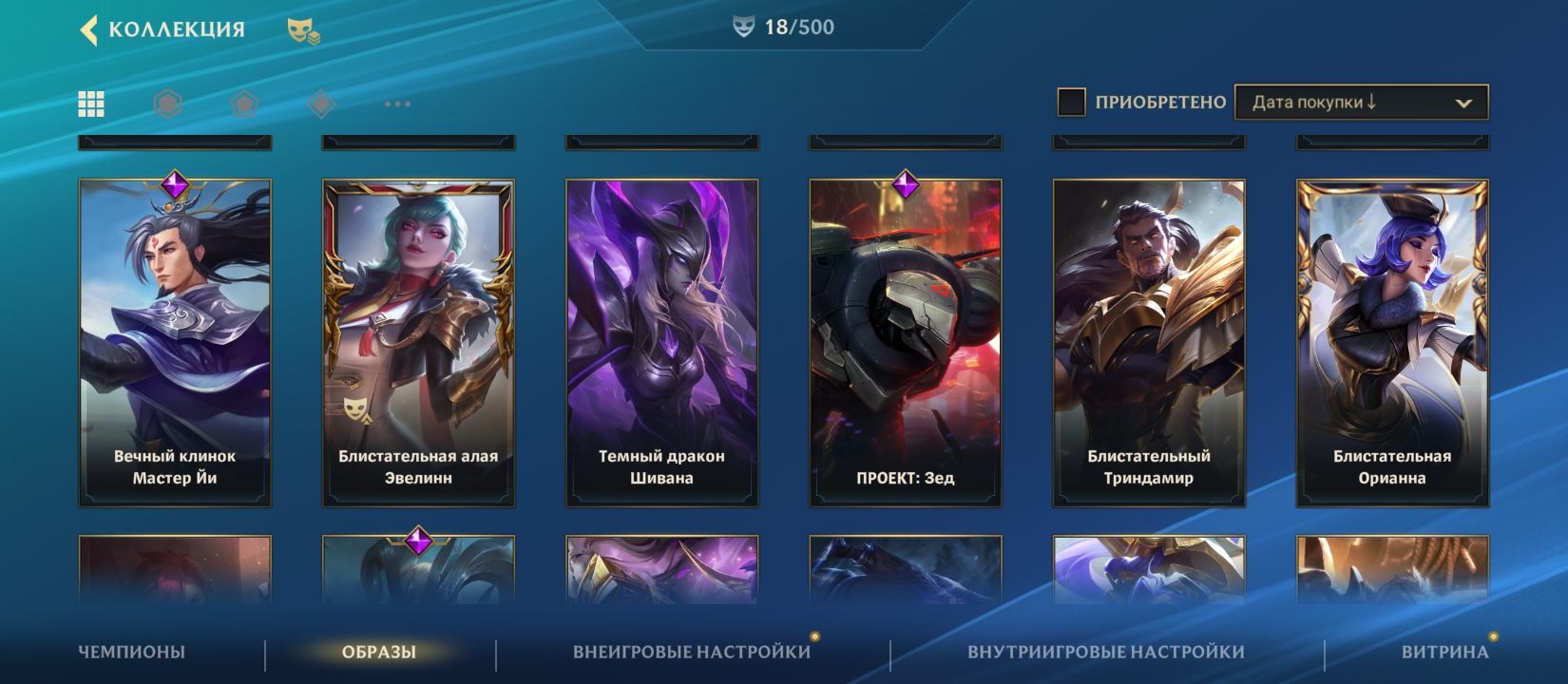The width and height of the screenshot is (1568, 684).
Task: Select the ПРОЕКТ: Зед skin card
Action: coord(906,342)
